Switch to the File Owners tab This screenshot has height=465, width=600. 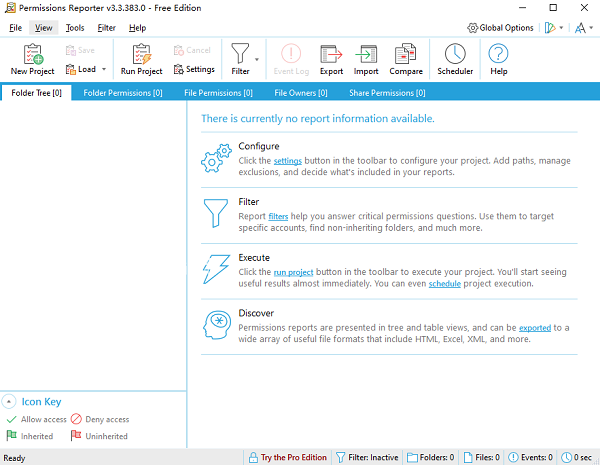(302, 93)
